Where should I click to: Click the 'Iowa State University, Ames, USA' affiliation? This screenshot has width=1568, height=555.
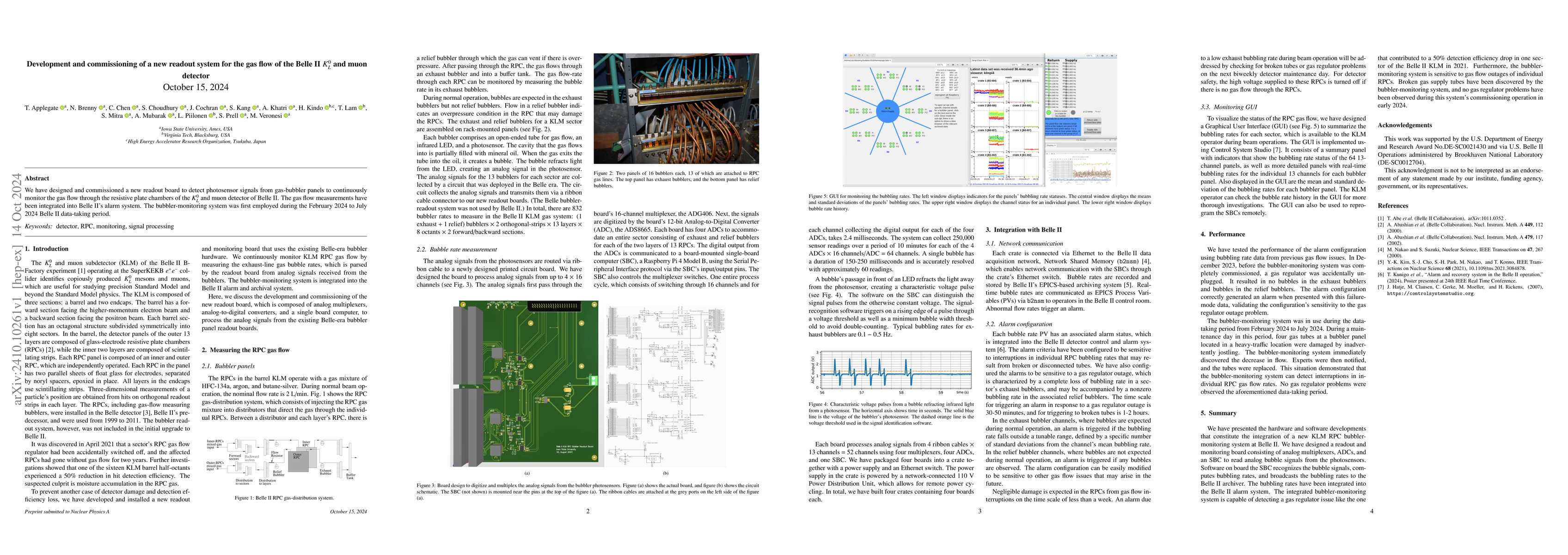(x=196, y=129)
